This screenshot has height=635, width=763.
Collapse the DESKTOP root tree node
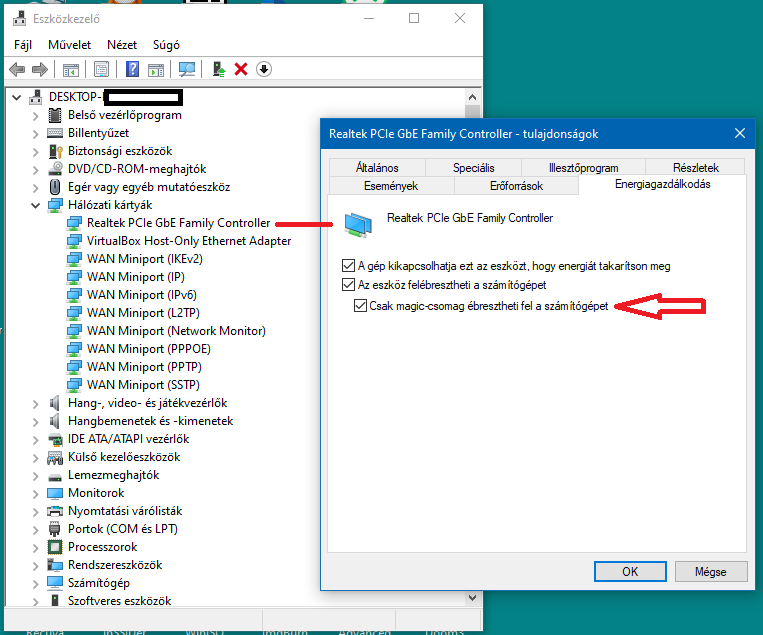click(x=17, y=97)
